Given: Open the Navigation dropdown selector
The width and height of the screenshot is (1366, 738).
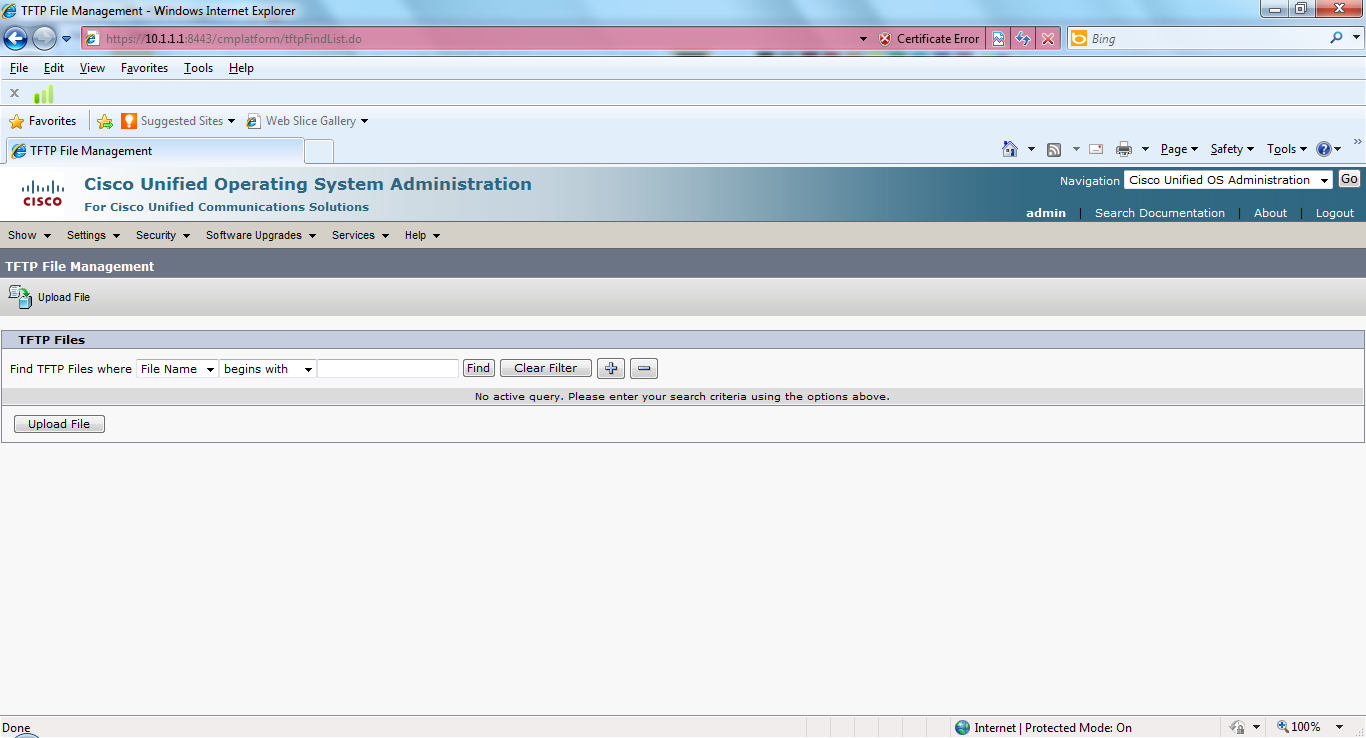Looking at the screenshot, I should (x=1228, y=180).
